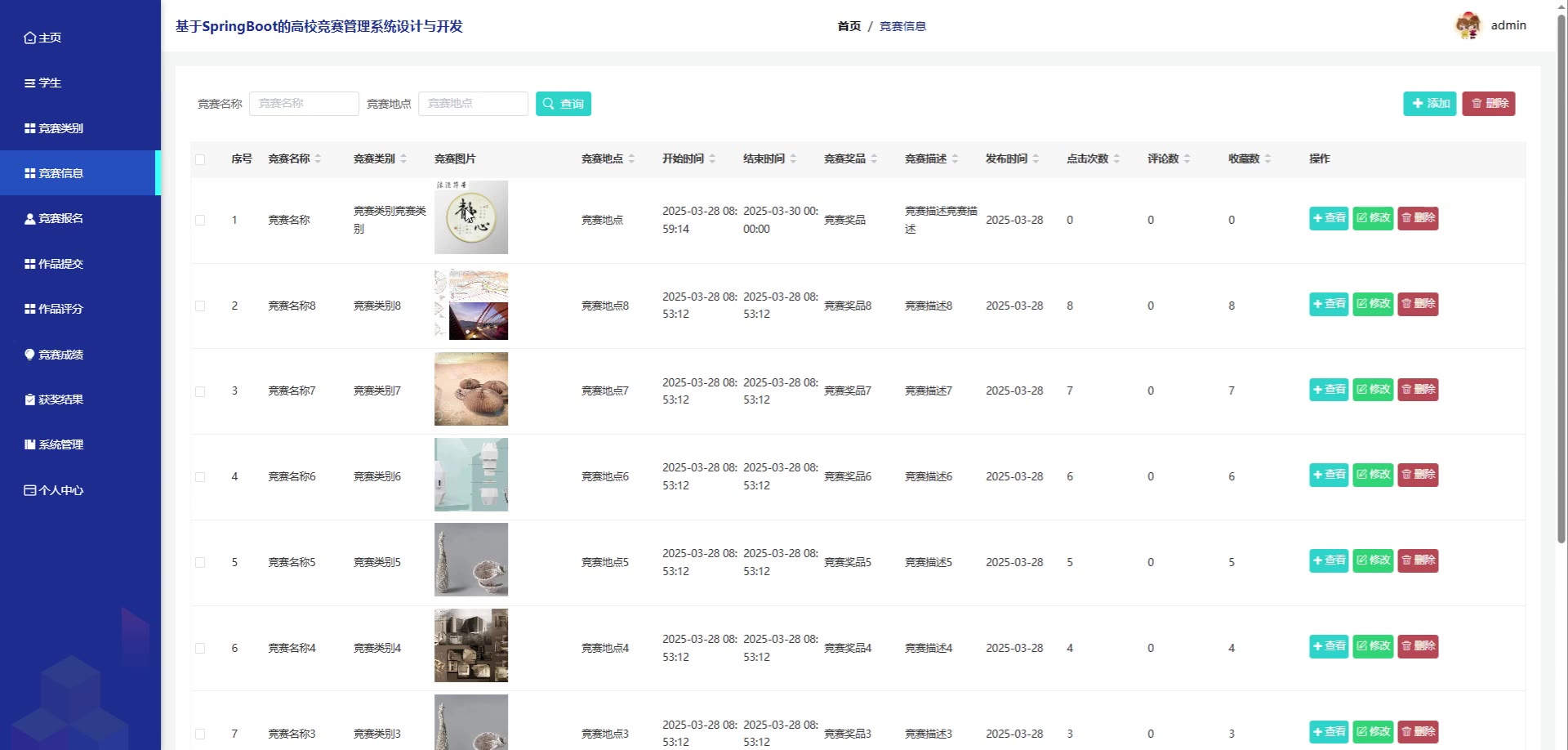Check the checkbox for row 1
1568x750 pixels.
click(200, 221)
